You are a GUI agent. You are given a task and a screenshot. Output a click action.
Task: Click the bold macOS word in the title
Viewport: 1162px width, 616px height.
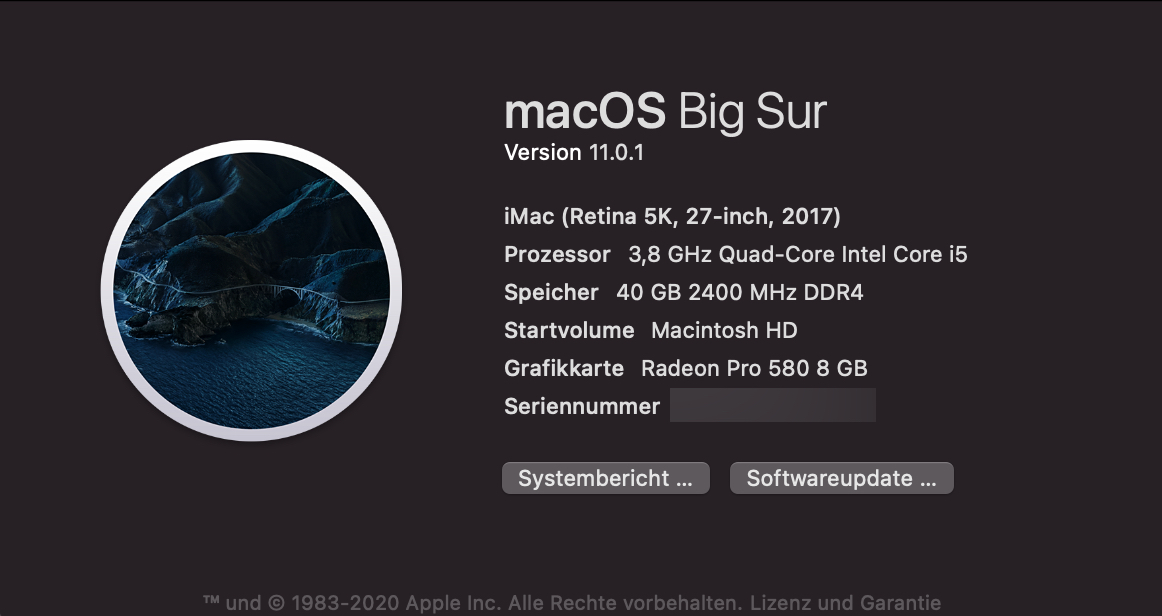point(584,111)
